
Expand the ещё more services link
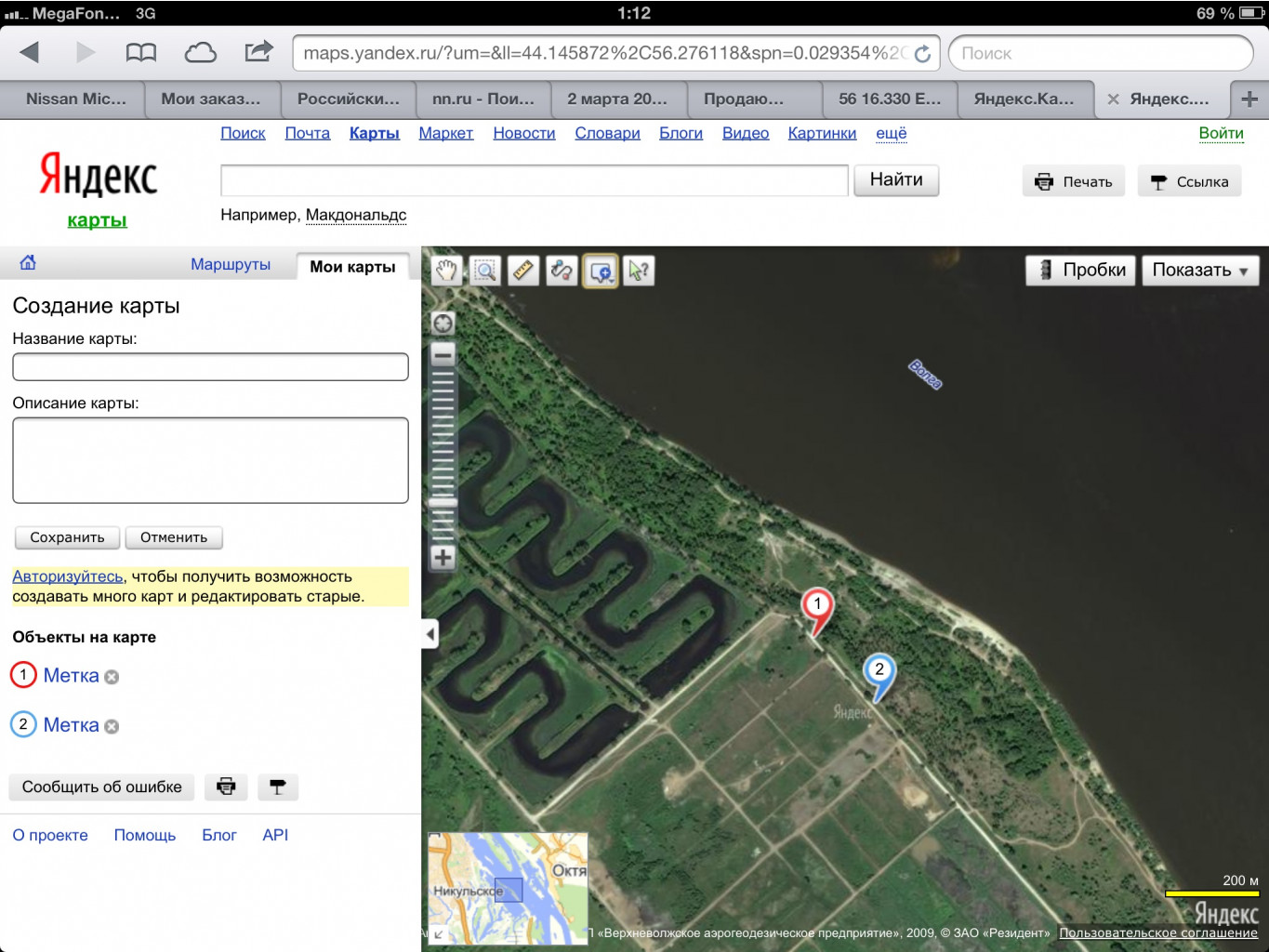point(891,133)
